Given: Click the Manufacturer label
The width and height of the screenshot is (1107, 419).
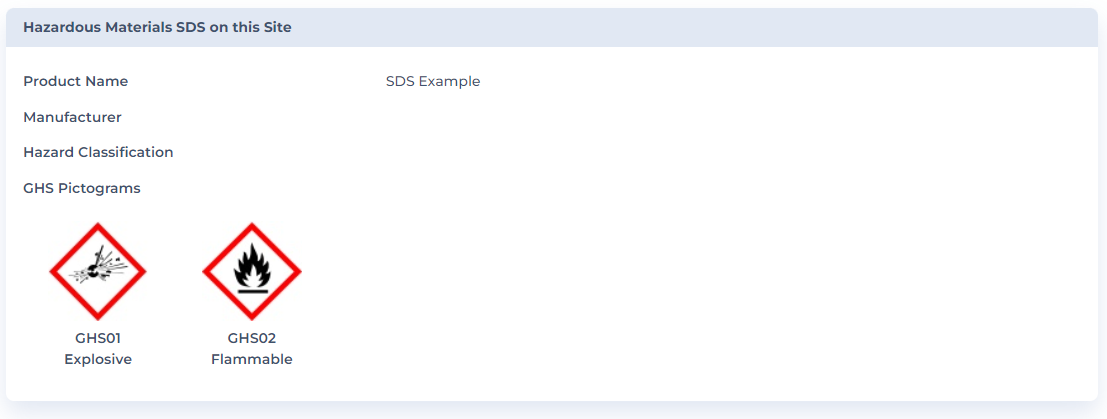Looking at the screenshot, I should coord(72,117).
